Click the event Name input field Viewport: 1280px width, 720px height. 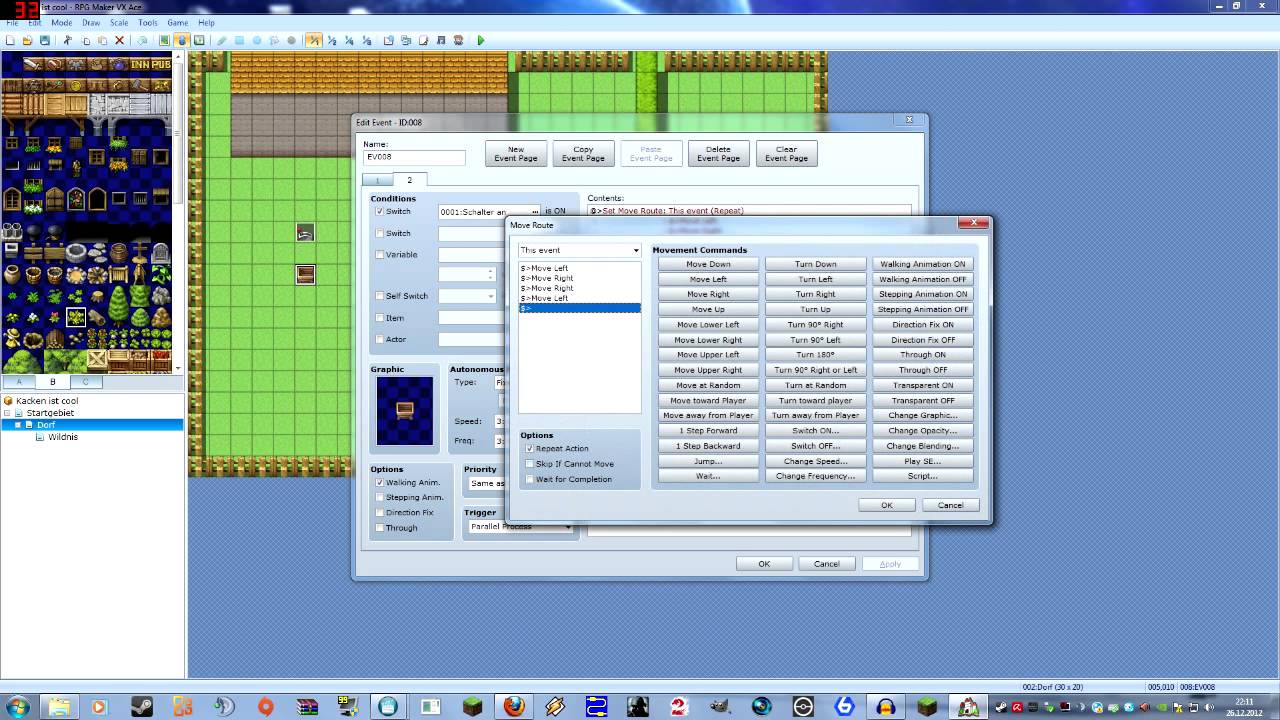(414, 157)
